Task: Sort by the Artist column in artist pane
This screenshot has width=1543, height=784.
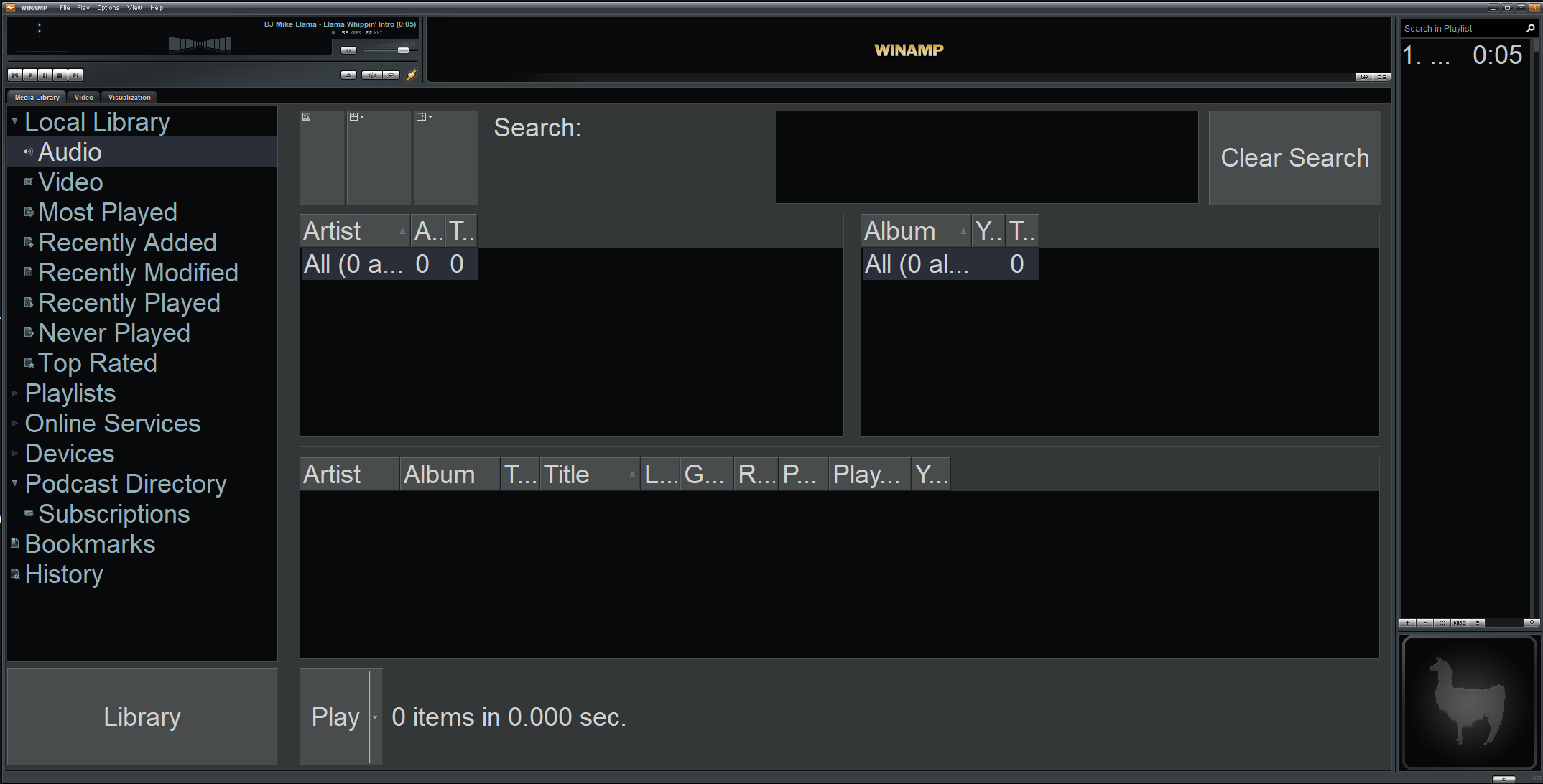Action: pos(355,231)
